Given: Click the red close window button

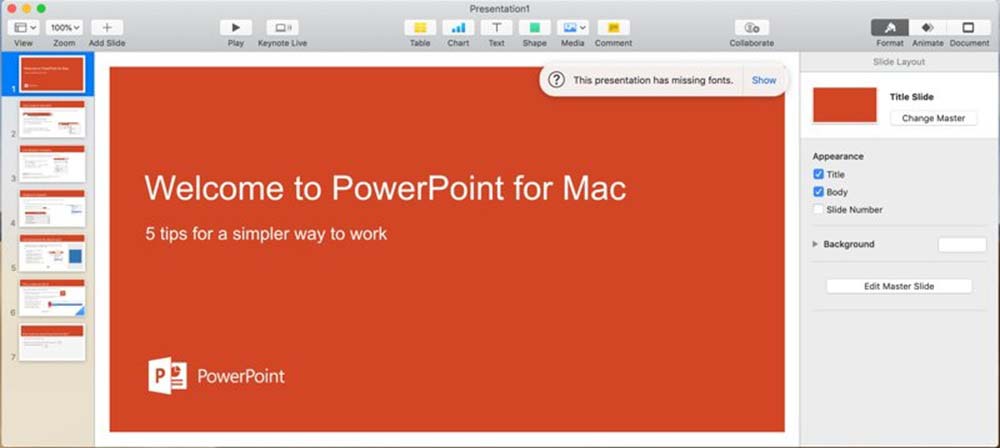Looking at the screenshot, I should 11,8.
